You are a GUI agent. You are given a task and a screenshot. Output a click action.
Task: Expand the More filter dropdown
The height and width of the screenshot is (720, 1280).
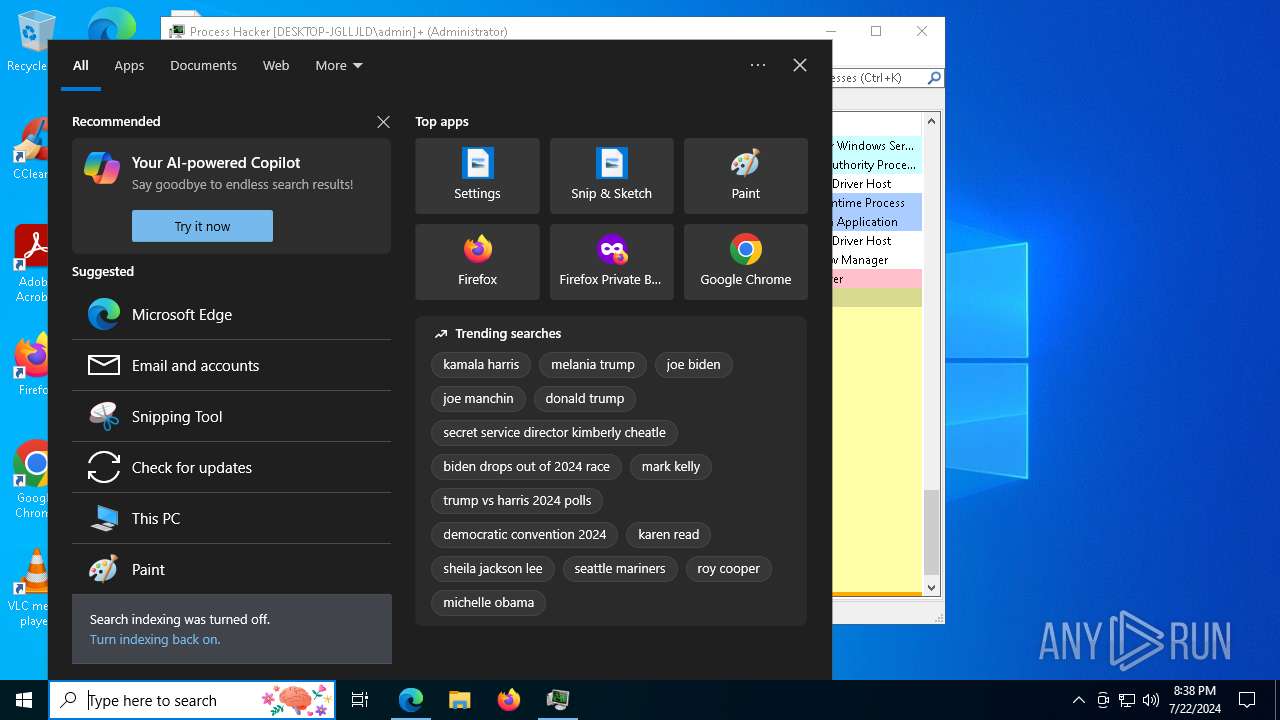point(339,65)
